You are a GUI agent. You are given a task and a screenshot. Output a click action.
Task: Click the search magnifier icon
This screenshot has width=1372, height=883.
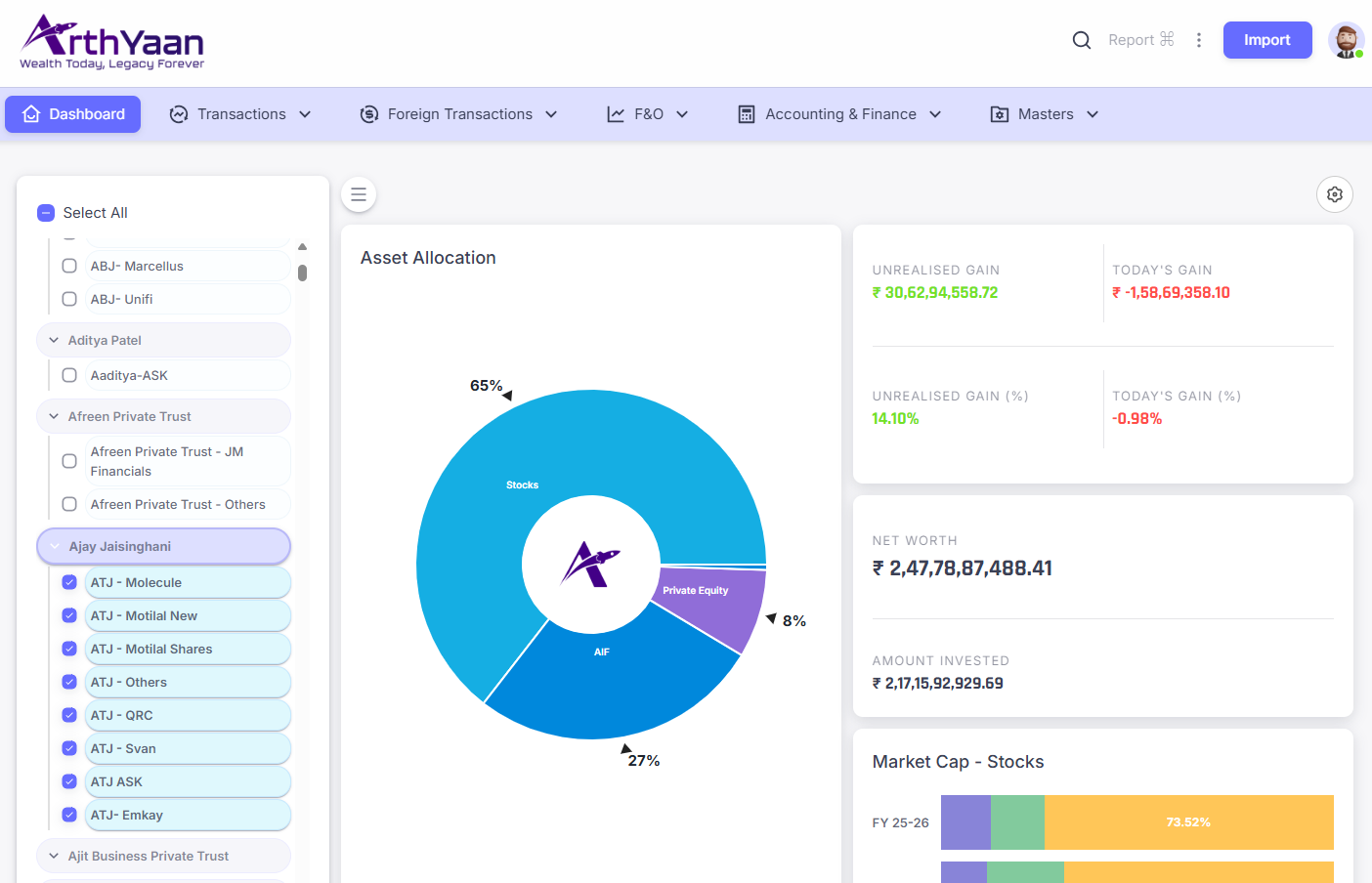click(1081, 40)
